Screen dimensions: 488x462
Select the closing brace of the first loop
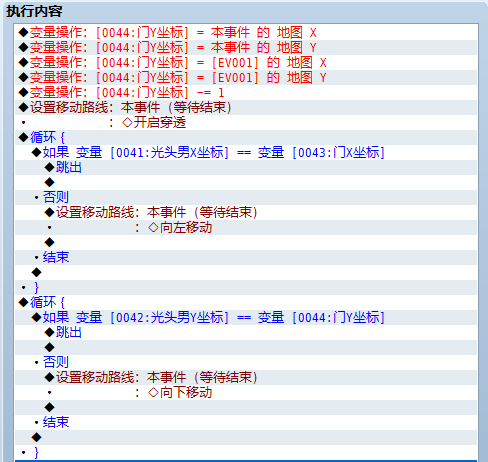coord(246,288)
